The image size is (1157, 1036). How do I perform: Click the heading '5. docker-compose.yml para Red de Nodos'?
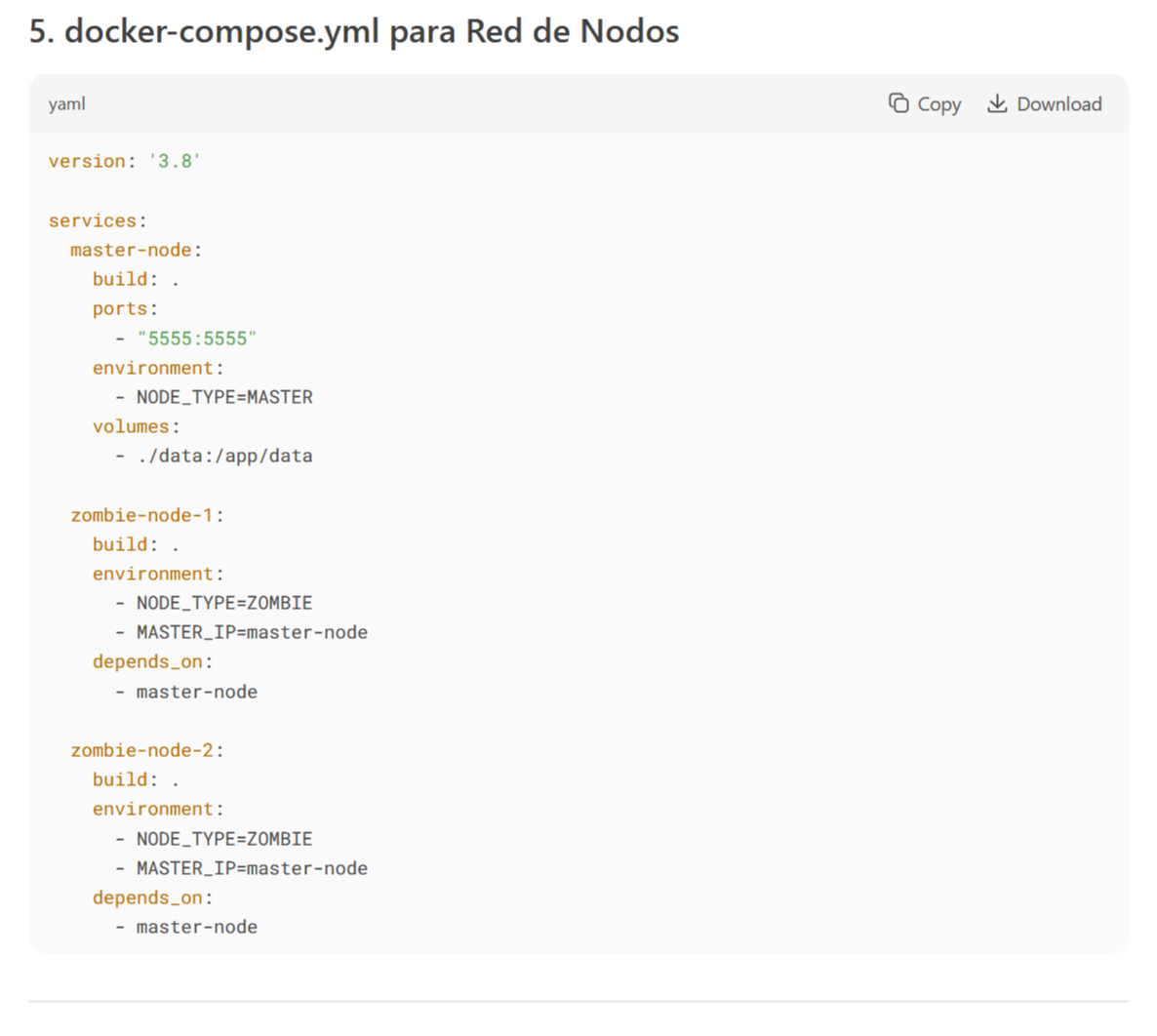pos(354,31)
